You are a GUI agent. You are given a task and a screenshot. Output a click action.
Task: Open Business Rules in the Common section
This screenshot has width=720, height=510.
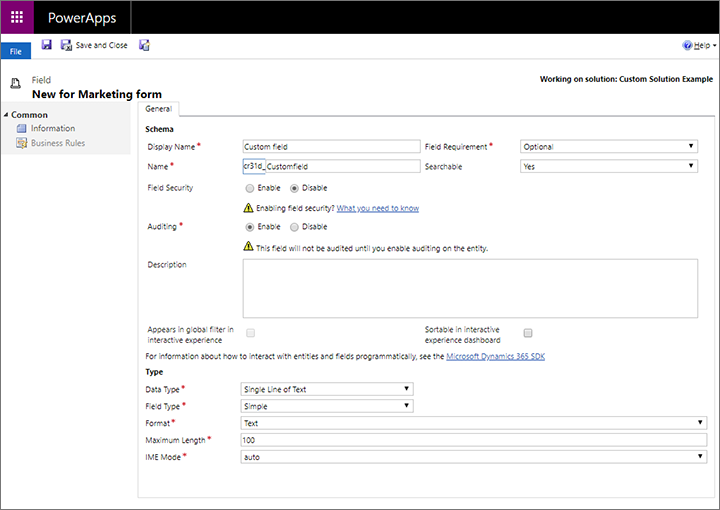(58, 143)
